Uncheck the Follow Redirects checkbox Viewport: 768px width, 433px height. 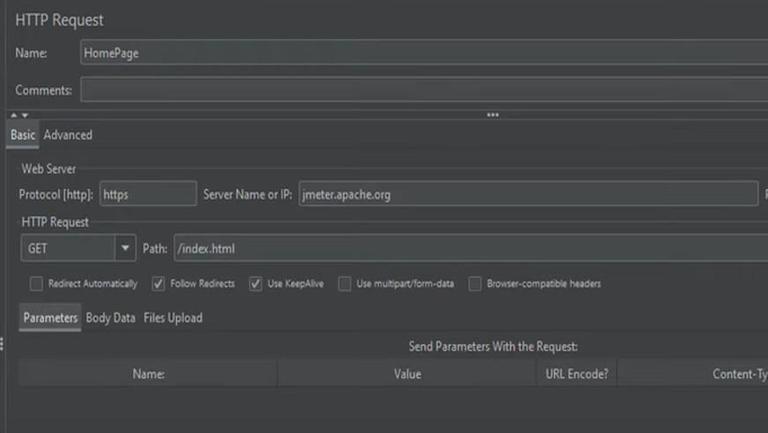(x=158, y=284)
